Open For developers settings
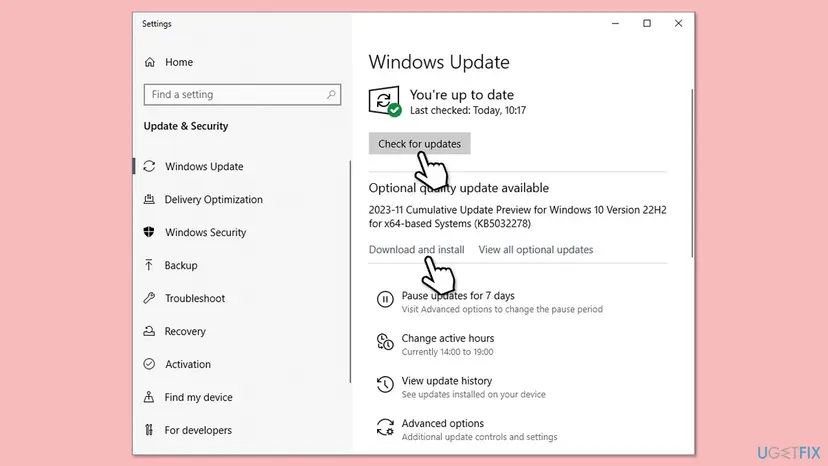The width and height of the screenshot is (828, 466). point(198,430)
